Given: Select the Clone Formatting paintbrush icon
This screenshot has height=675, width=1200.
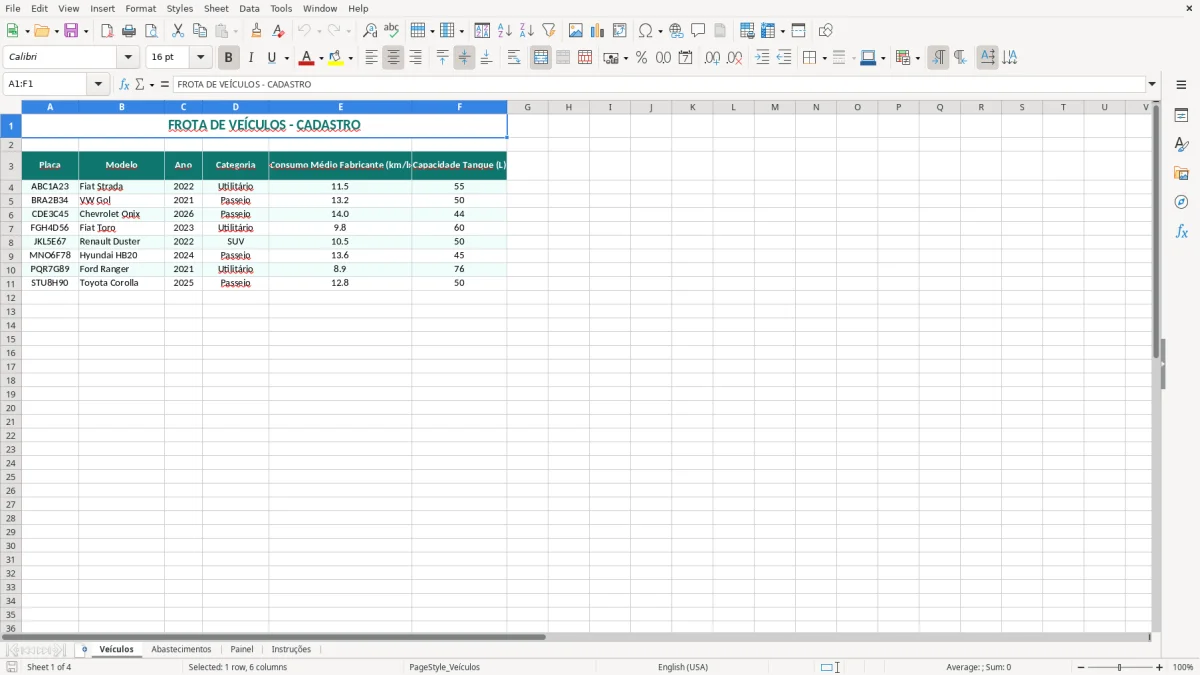Looking at the screenshot, I should [x=257, y=31].
